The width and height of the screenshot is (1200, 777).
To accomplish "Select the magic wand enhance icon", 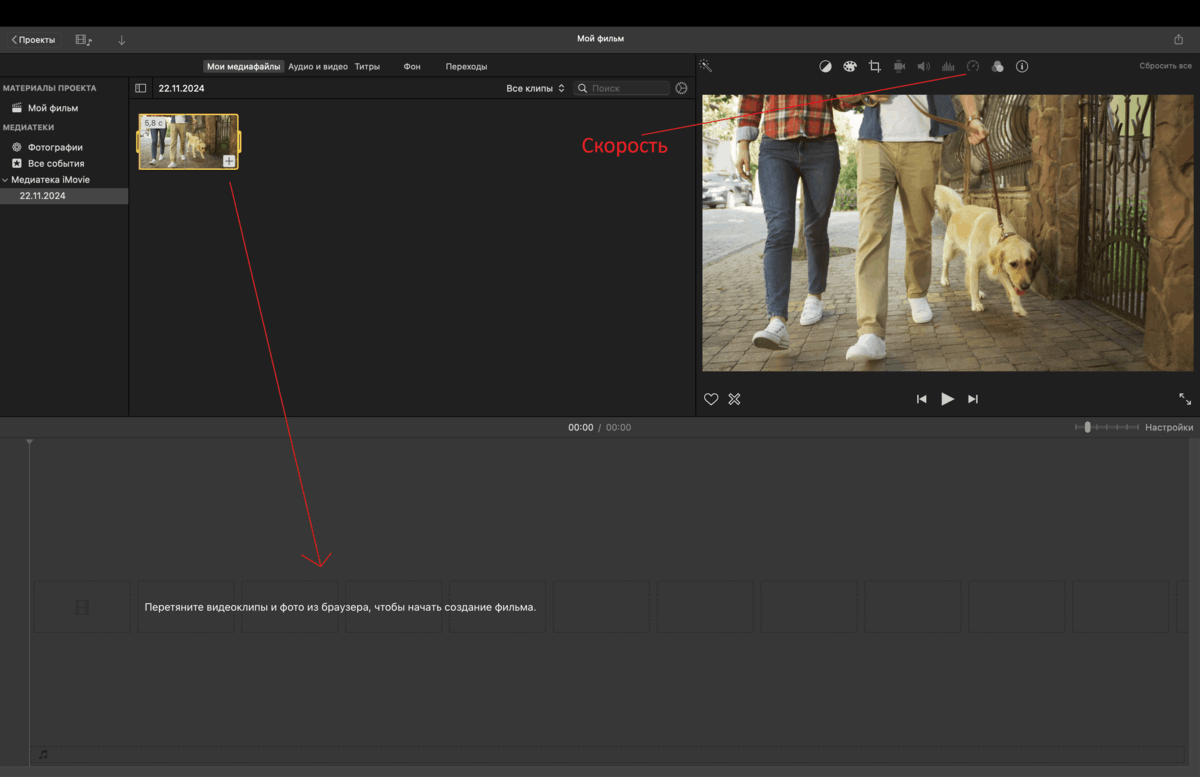I will 705,66.
